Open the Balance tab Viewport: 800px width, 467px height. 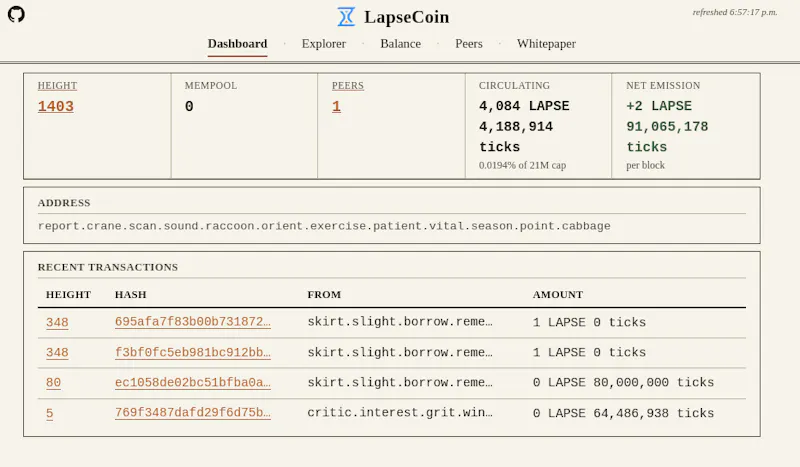pyautogui.click(x=401, y=44)
